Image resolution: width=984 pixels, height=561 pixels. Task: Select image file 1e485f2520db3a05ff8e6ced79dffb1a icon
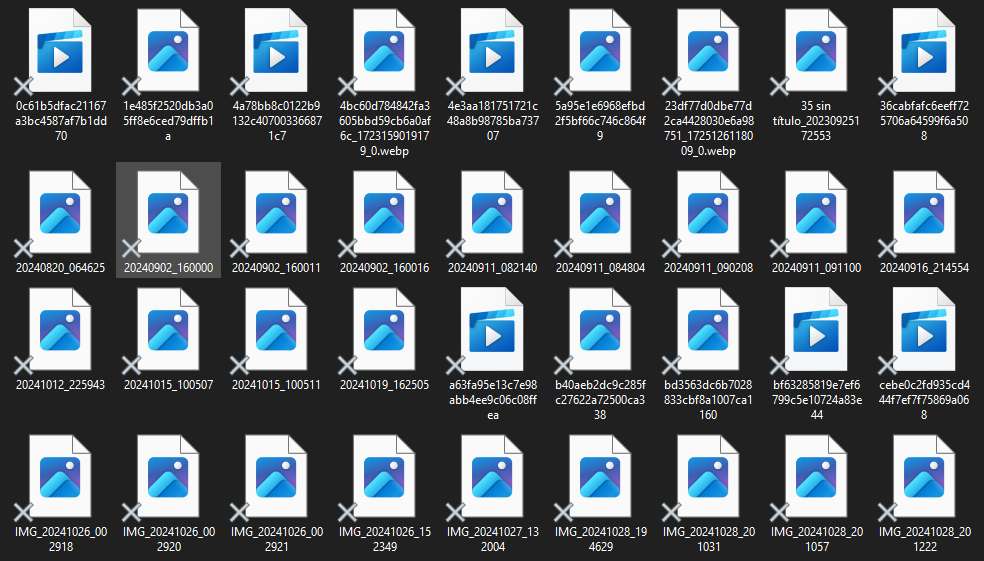(168, 50)
